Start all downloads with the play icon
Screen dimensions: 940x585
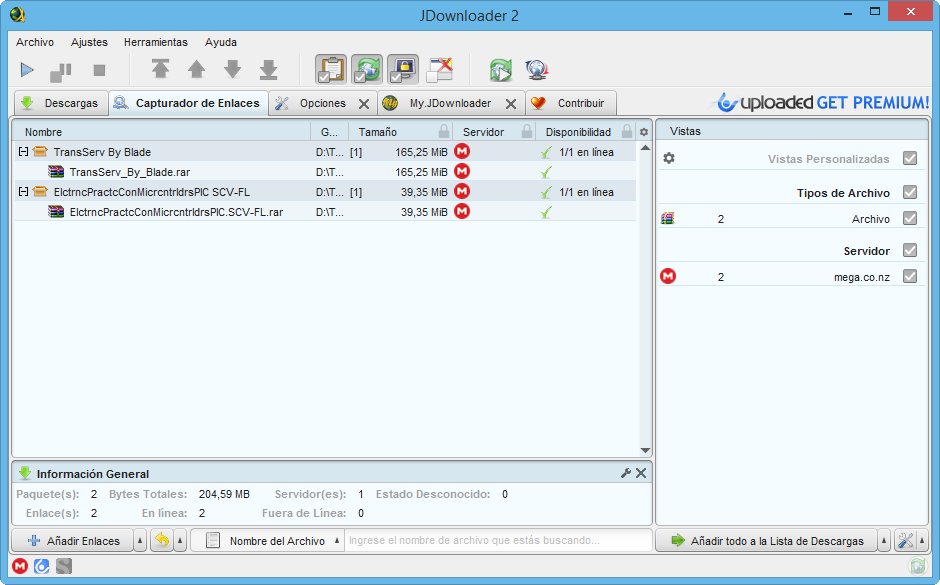(27, 70)
